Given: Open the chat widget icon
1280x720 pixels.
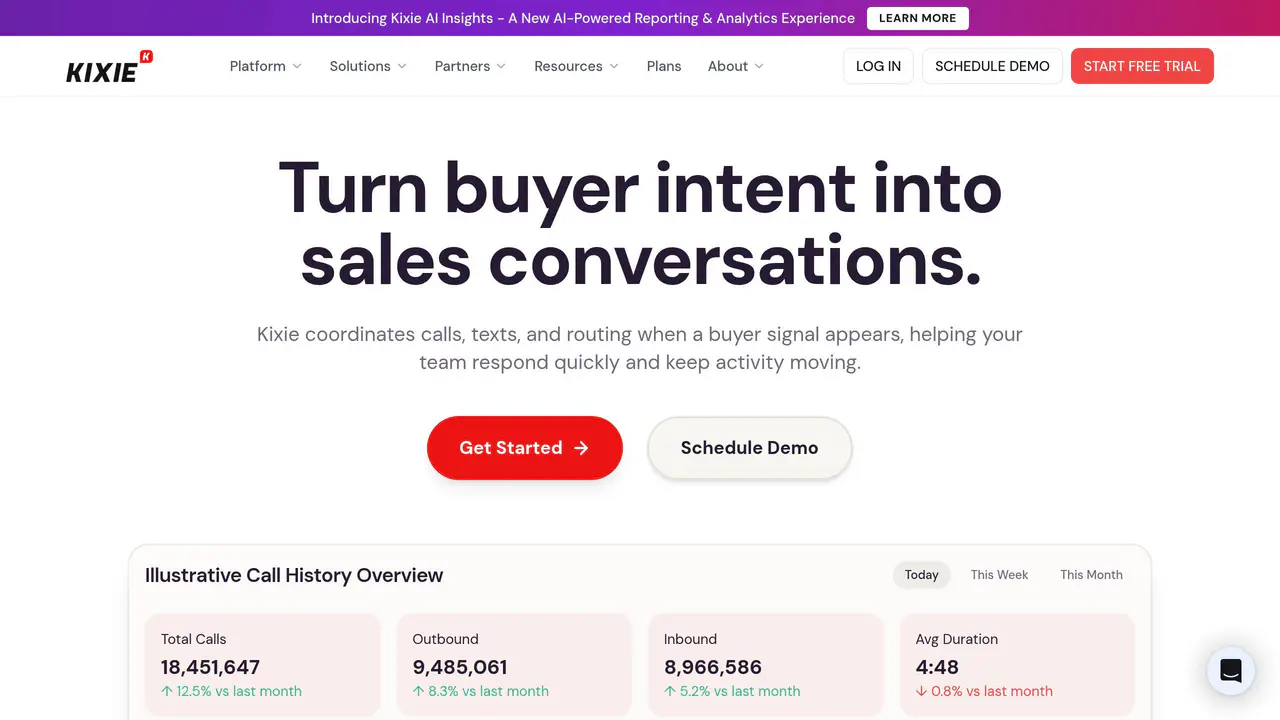Looking at the screenshot, I should pyautogui.click(x=1231, y=671).
